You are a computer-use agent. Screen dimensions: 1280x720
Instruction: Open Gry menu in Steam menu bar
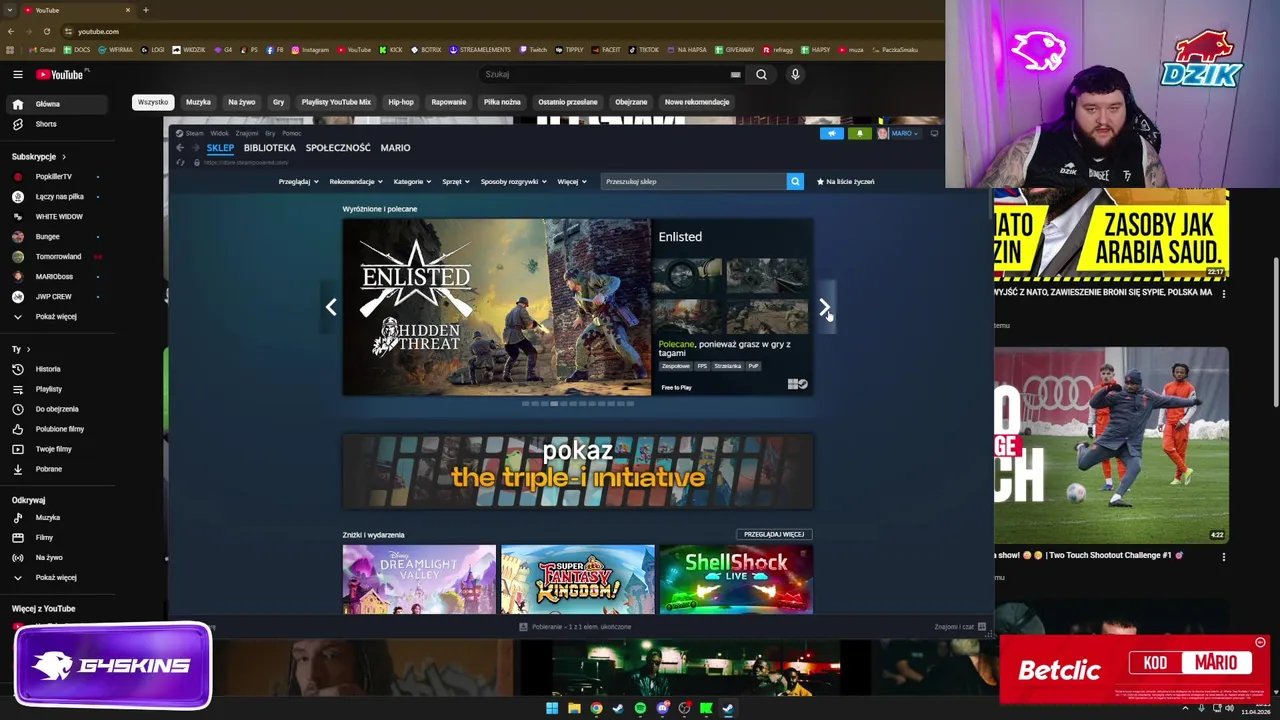tap(270, 133)
